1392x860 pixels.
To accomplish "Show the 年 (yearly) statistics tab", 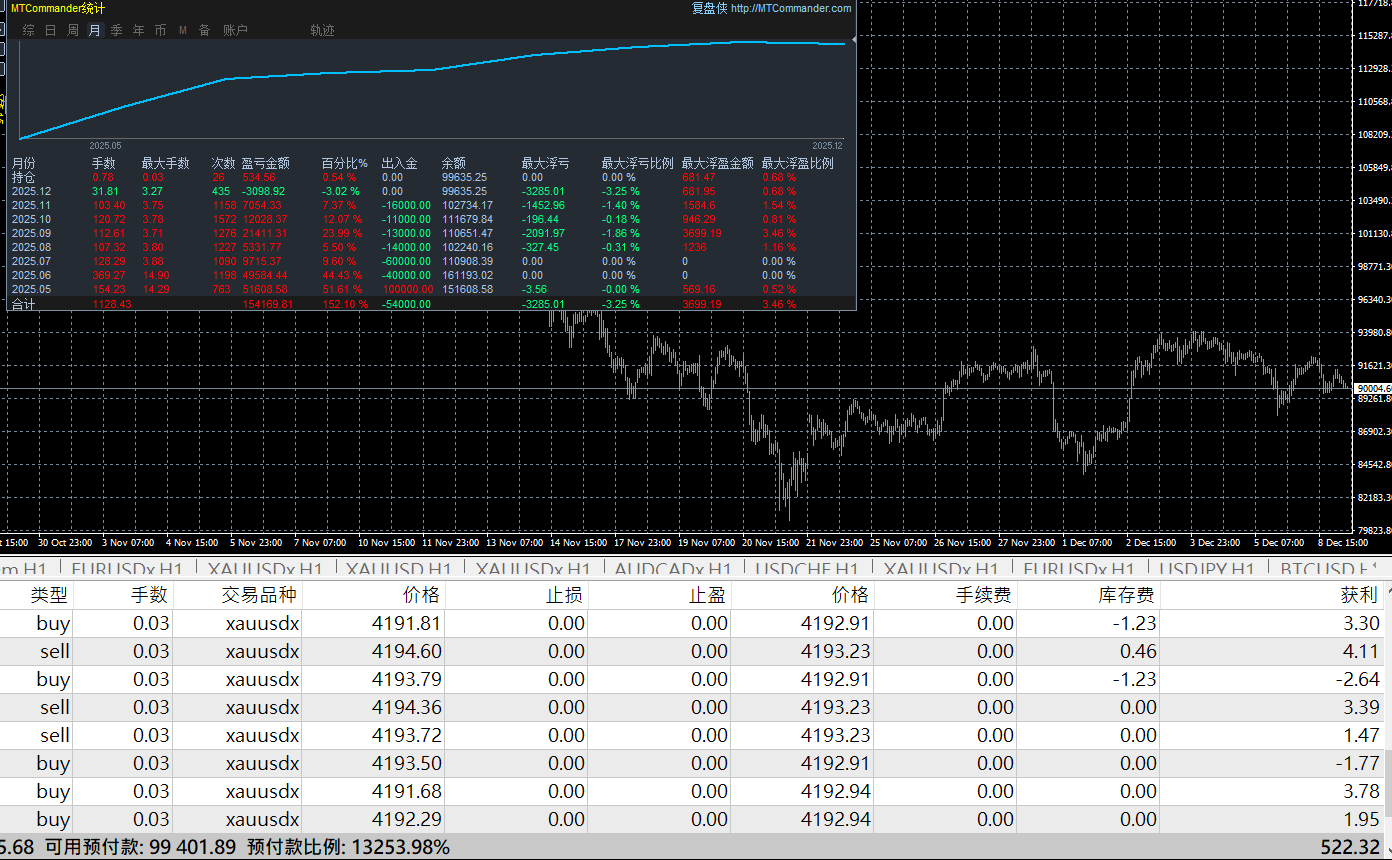I will pos(138,31).
